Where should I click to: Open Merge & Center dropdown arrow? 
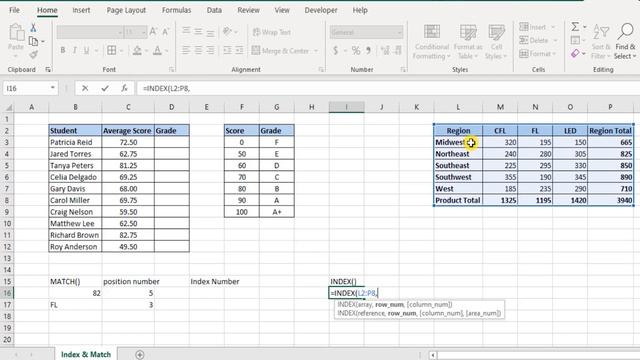(316, 51)
